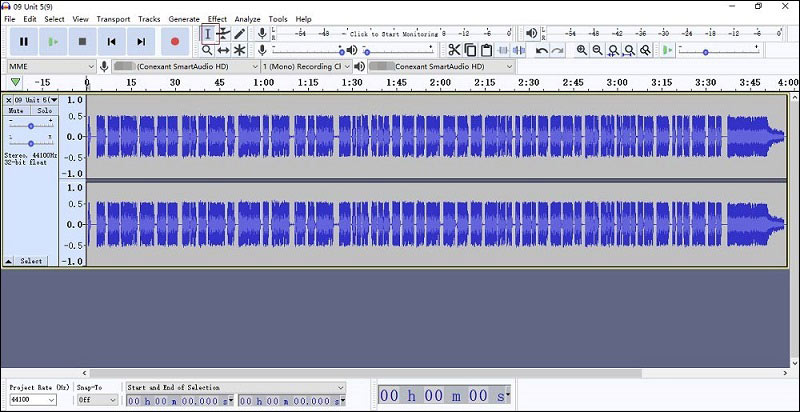
Task: Select the Time Shift tool
Action: pyautogui.click(x=223, y=50)
